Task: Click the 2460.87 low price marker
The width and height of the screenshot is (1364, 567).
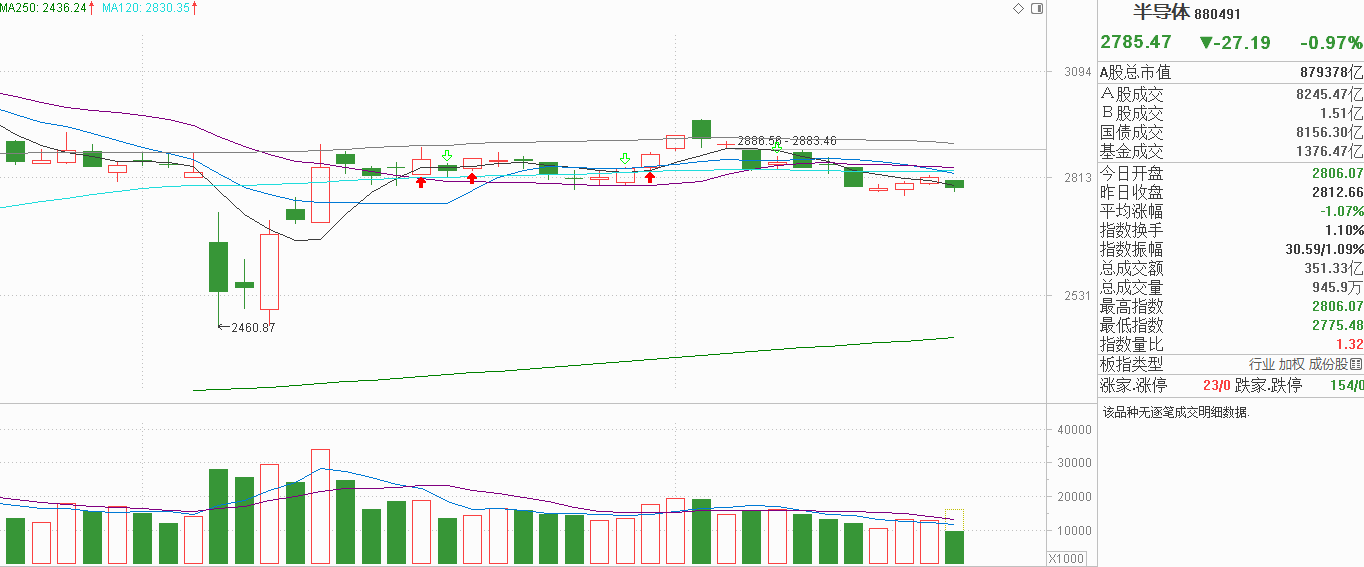Action: [x=252, y=327]
